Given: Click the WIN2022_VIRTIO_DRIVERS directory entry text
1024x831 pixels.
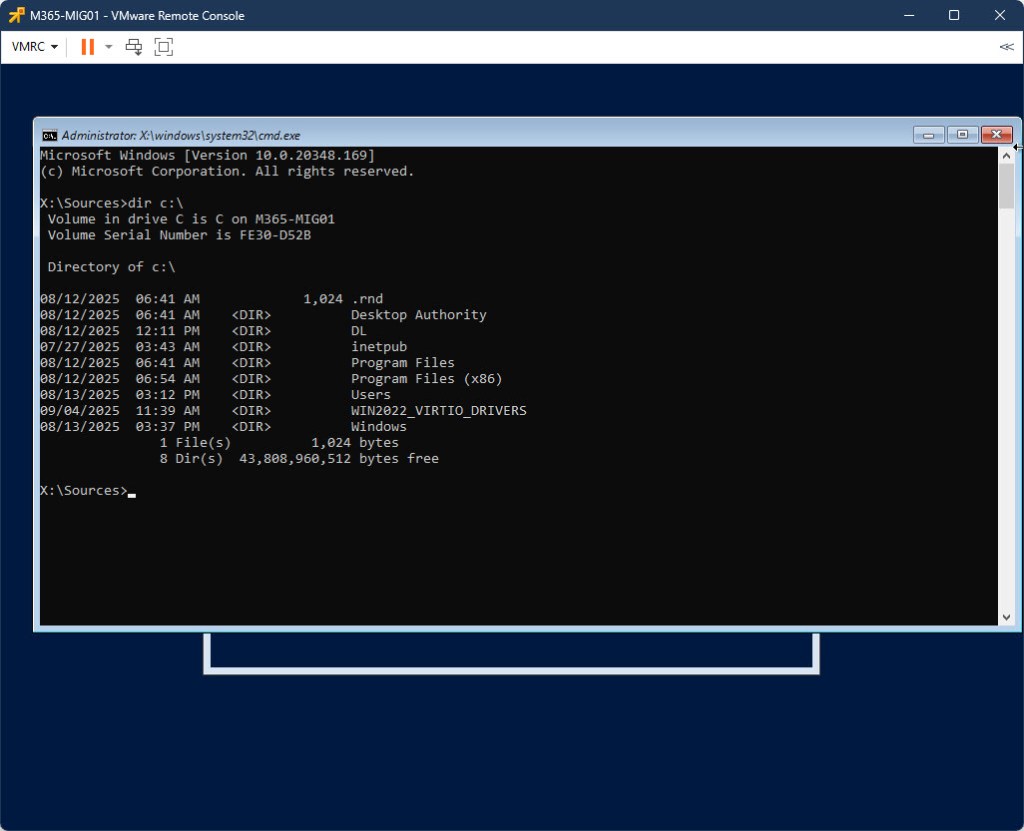Looking at the screenshot, I should 438,411.
